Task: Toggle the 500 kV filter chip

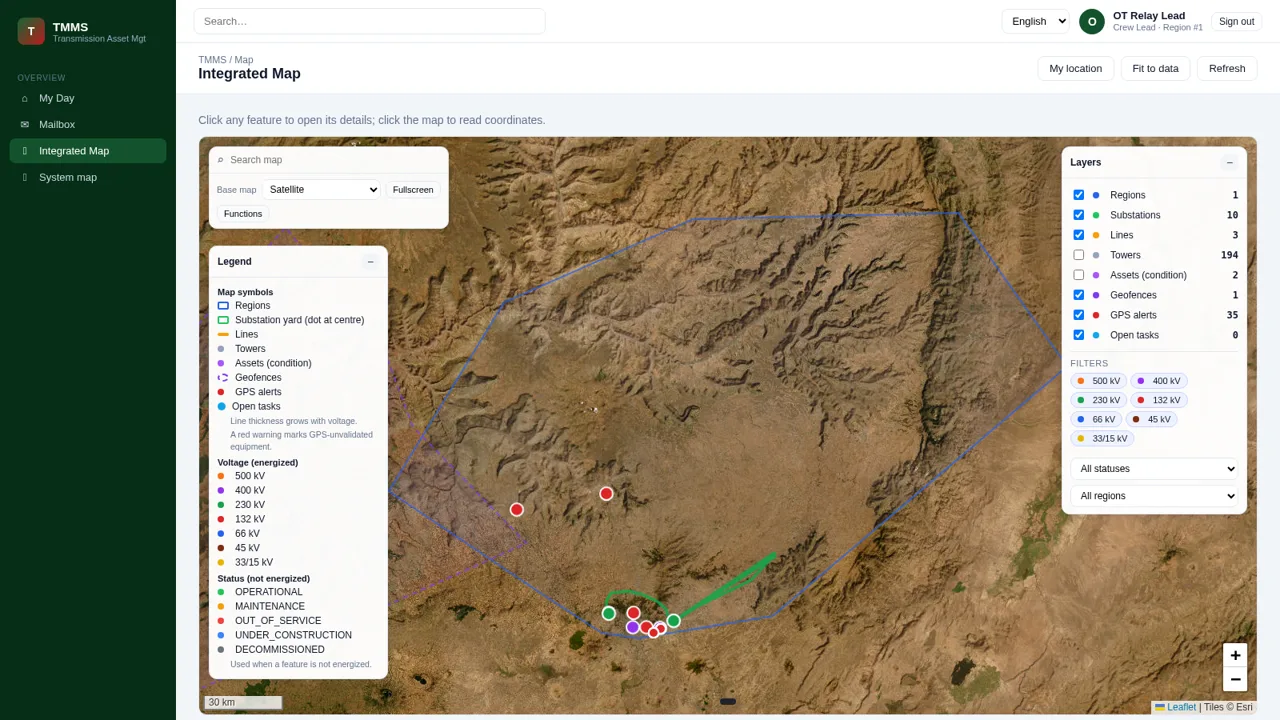Action: [1098, 381]
